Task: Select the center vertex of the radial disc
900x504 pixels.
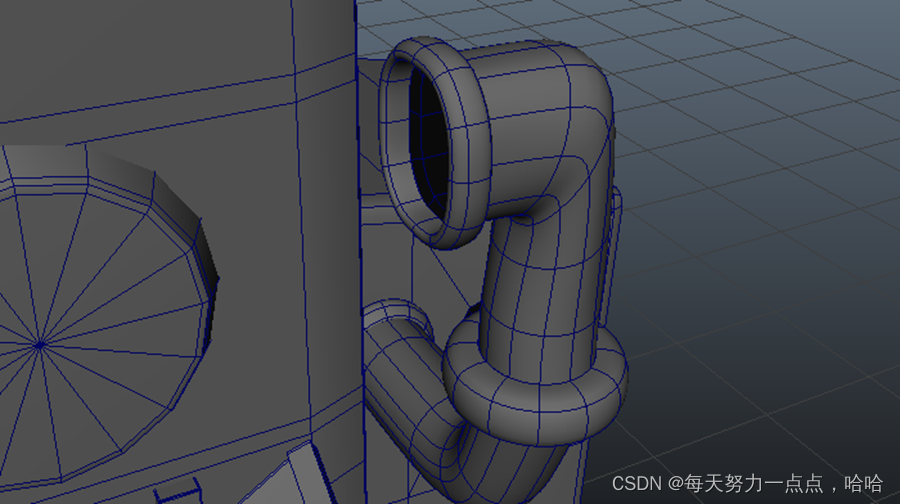Action: (40, 345)
